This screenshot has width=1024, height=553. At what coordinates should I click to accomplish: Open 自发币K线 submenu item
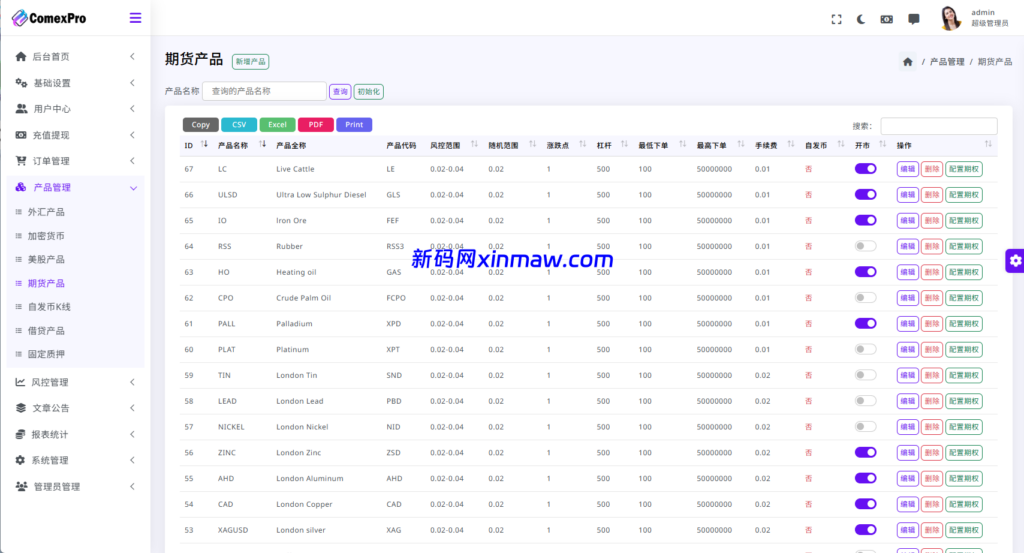coord(49,307)
